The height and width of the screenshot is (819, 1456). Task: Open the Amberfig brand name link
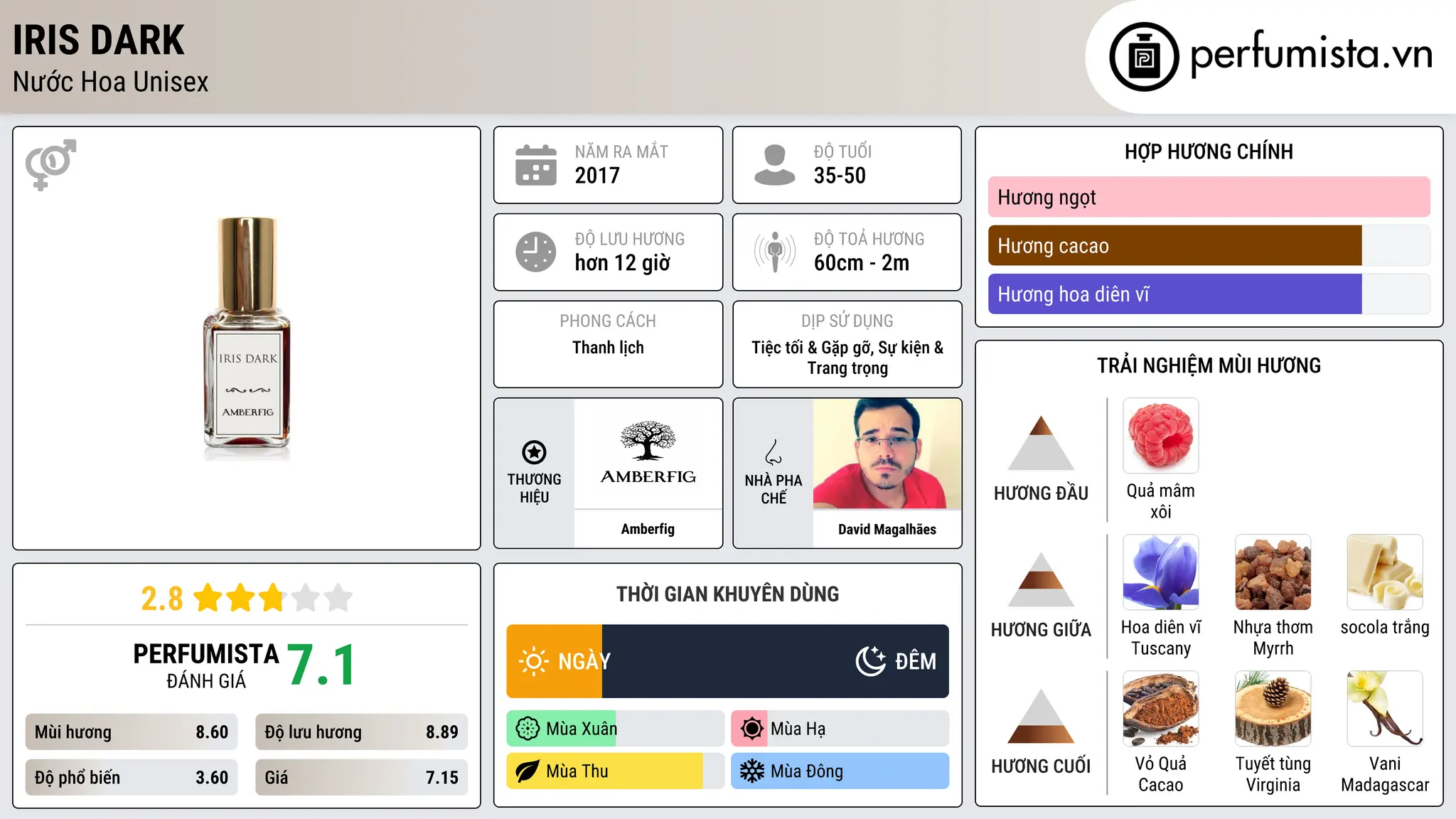(648, 529)
